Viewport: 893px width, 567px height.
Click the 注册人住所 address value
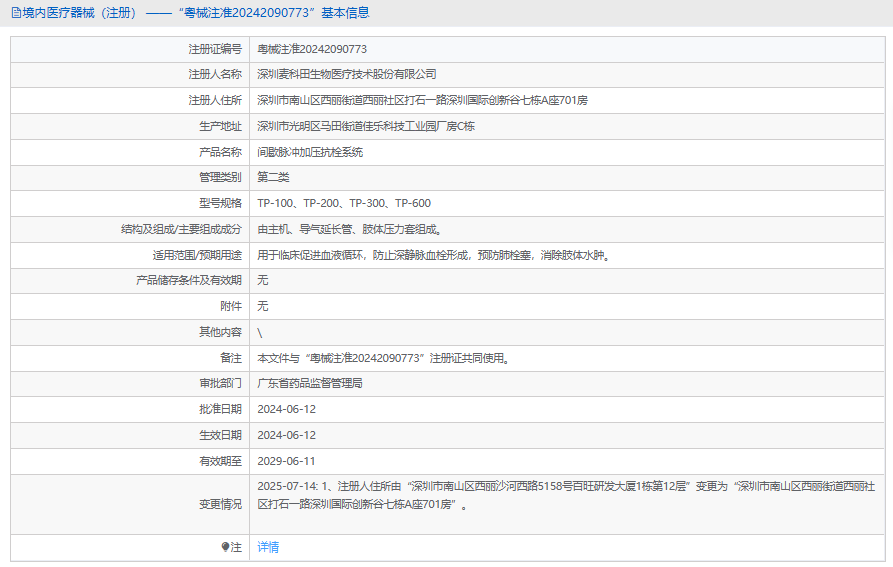click(423, 100)
